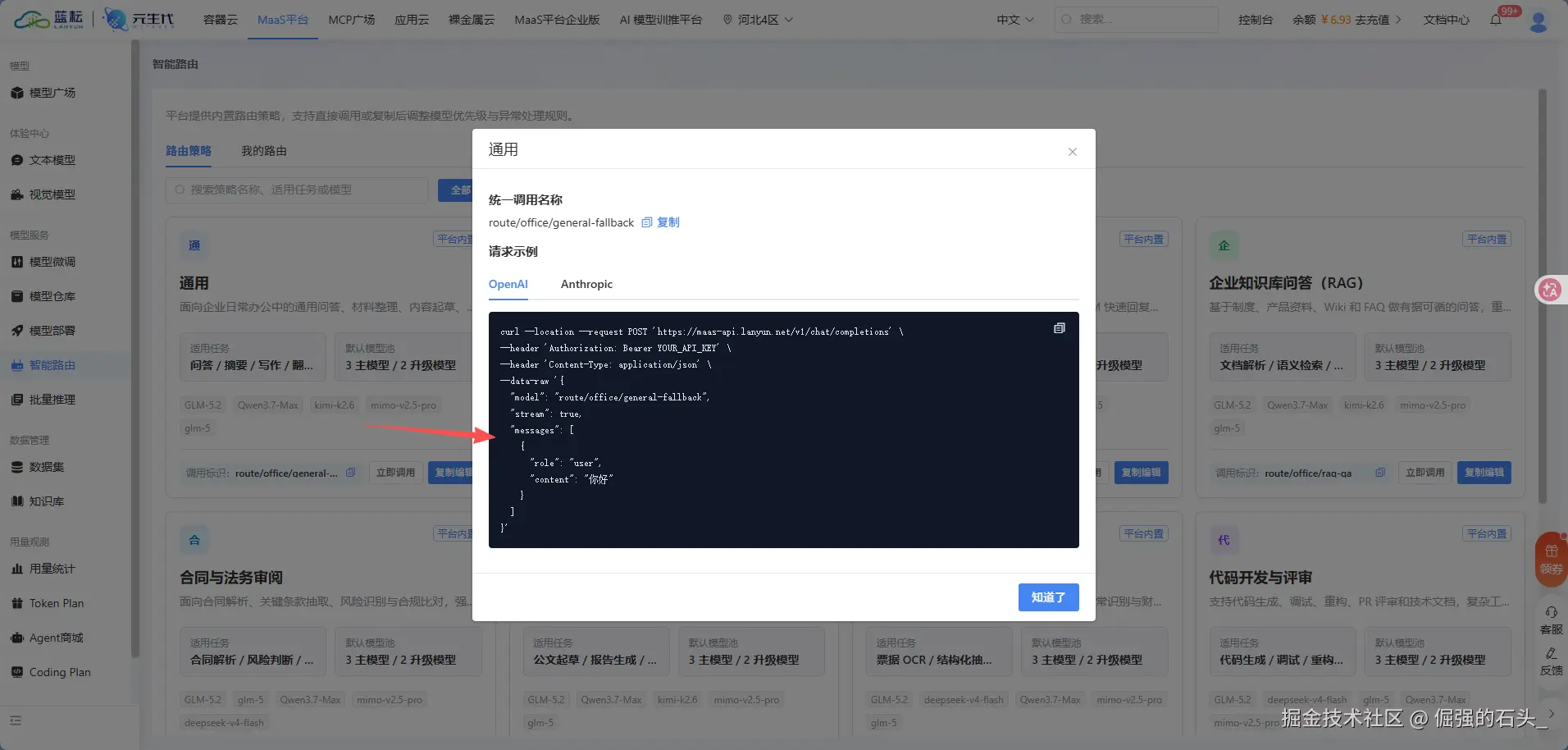
Task: Expand the 河北4区 region dropdown
Action: tap(758, 20)
